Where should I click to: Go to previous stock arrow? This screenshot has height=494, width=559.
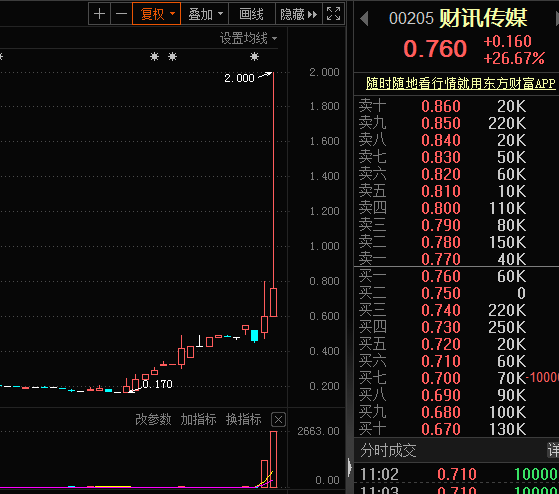click(x=364, y=19)
